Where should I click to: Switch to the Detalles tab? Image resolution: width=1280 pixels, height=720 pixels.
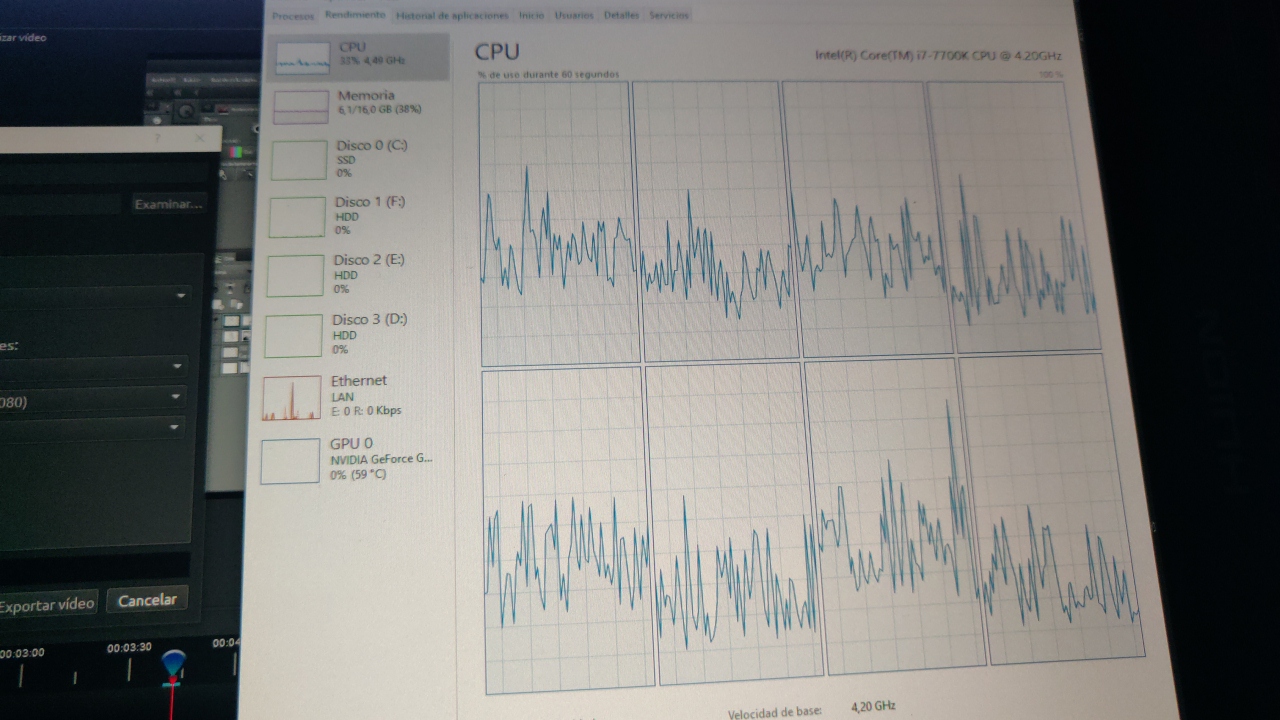(x=620, y=15)
